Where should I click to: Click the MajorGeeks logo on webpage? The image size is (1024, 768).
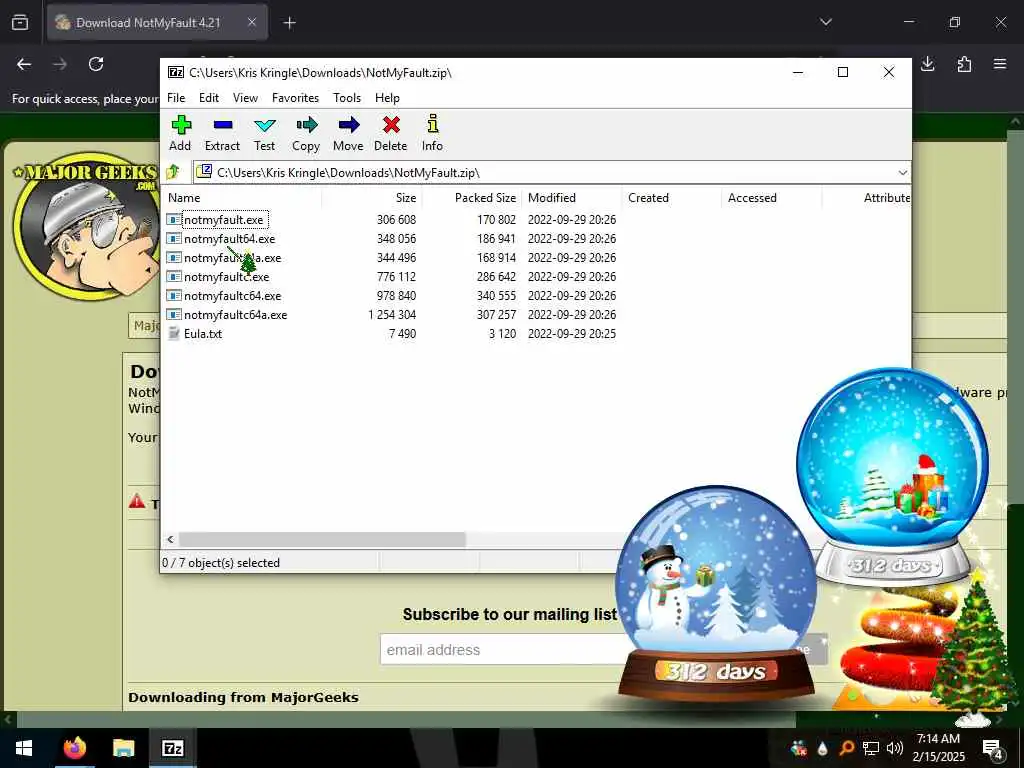click(x=85, y=225)
